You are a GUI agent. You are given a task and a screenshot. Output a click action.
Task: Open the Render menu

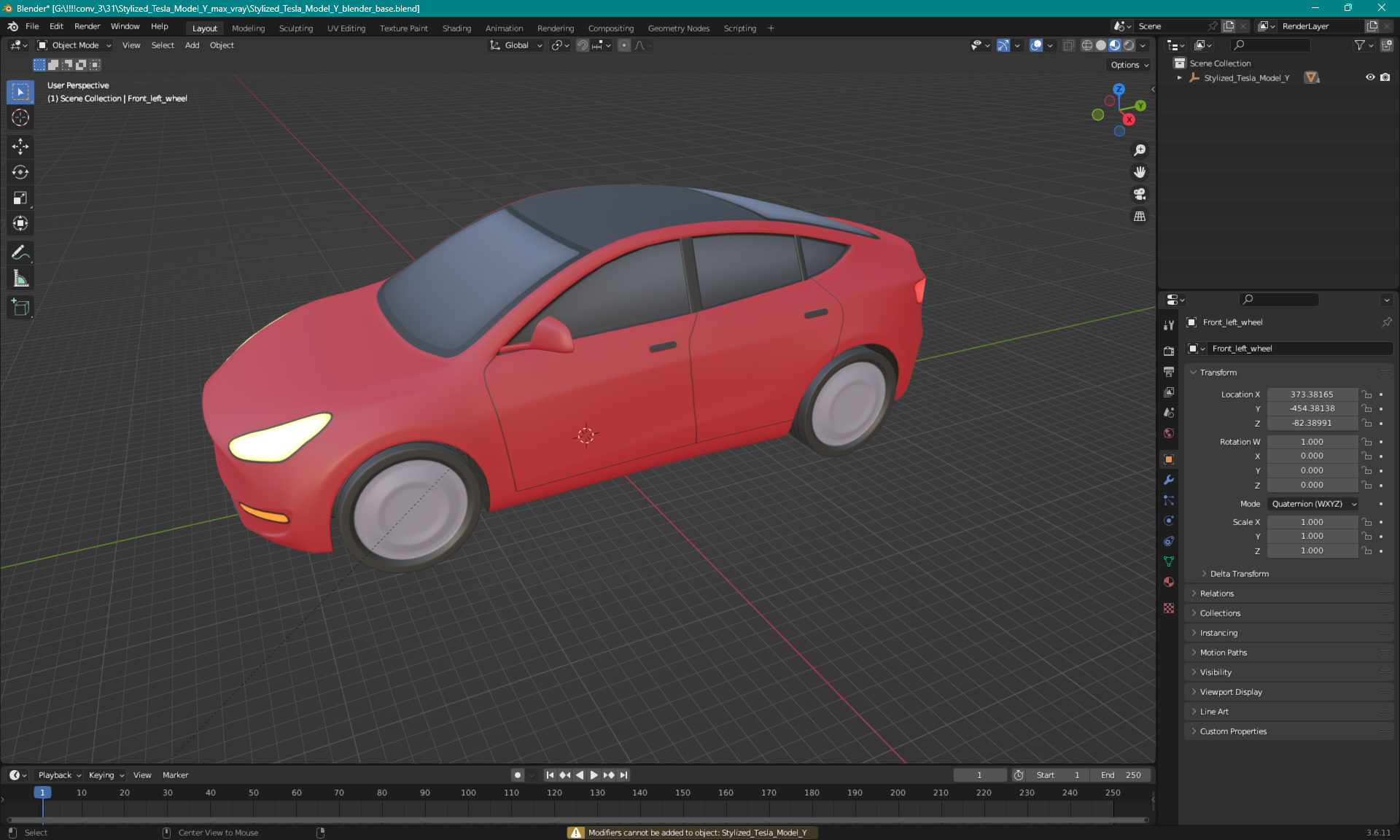pos(85,27)
